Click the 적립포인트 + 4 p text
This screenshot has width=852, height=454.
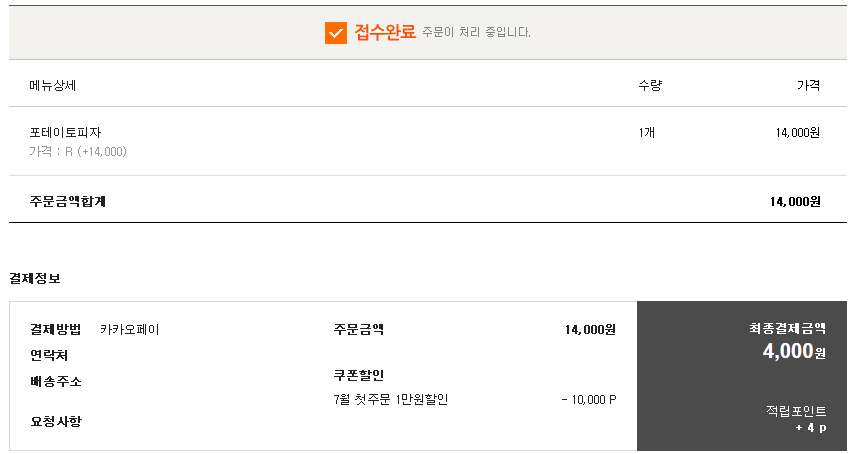[x=796, y=419]
